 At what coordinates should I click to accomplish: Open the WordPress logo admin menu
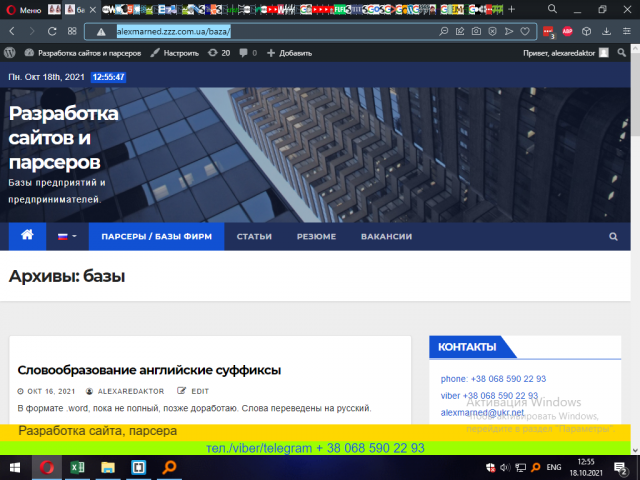click(x=10, y=53)
